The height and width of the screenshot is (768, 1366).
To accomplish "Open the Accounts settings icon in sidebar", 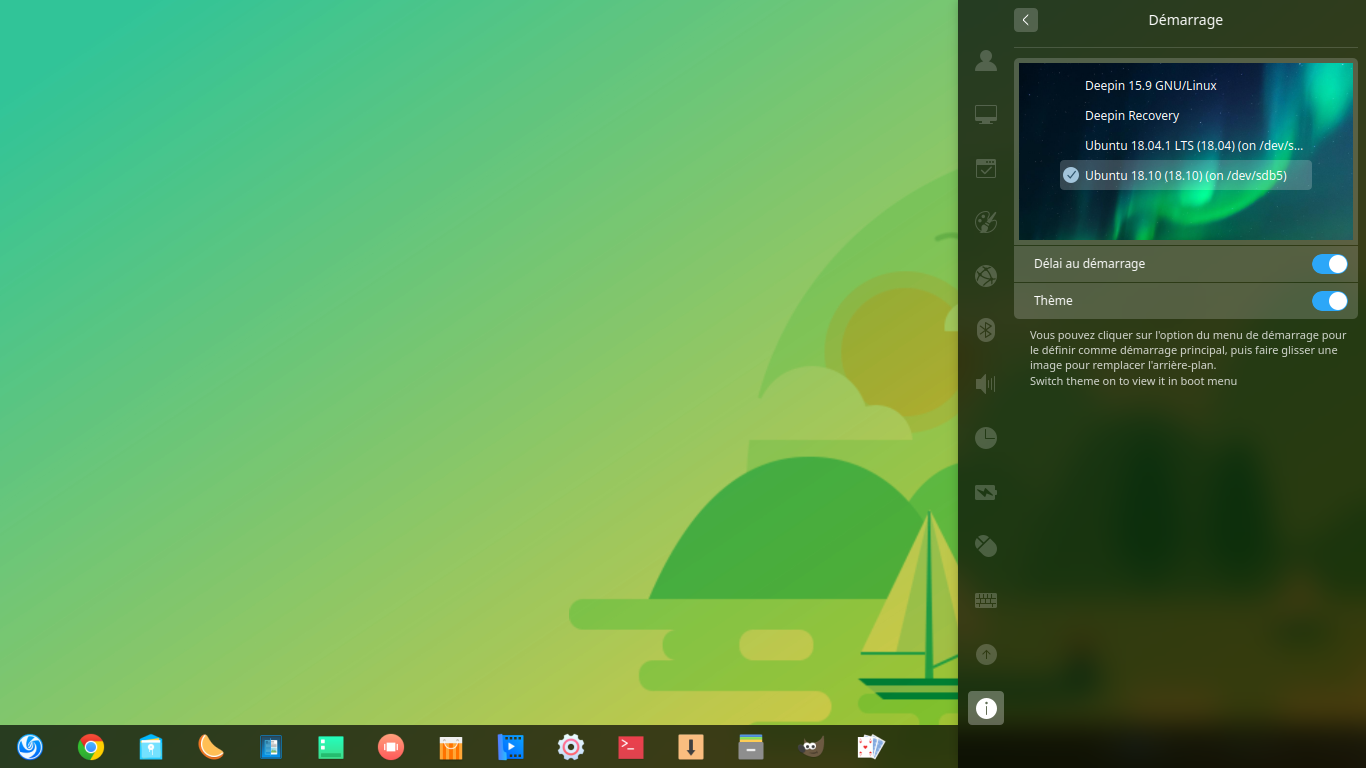I will pos(986,61).
